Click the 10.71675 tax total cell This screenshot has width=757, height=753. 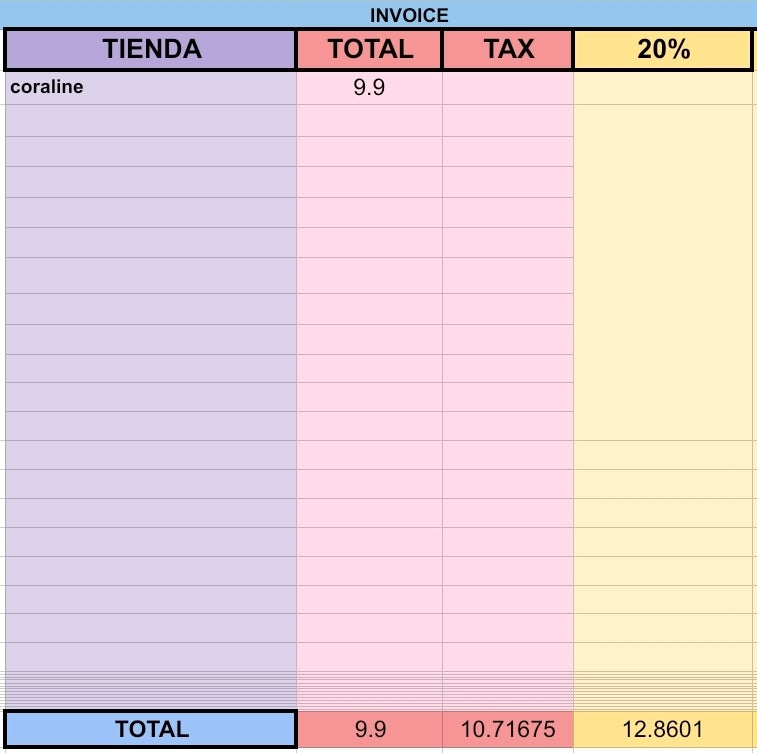coord(508,729)
